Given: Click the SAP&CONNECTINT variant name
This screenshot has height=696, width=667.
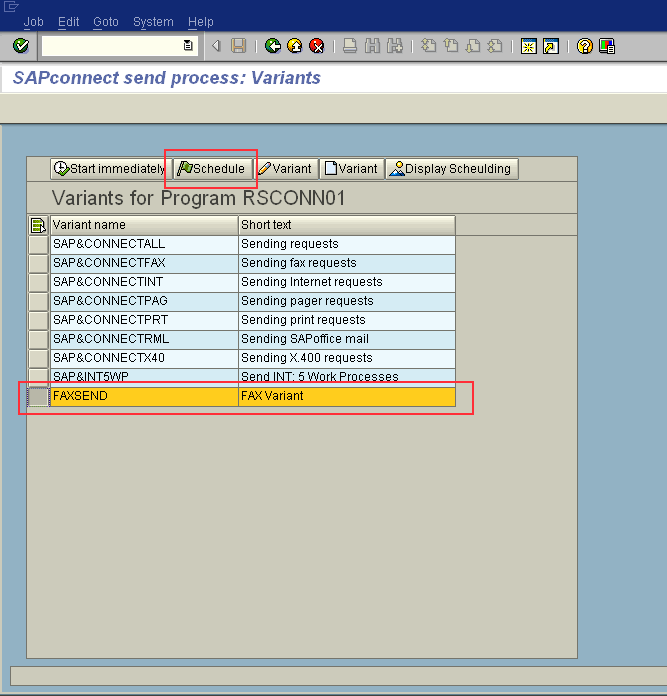Looking at the screenshot, I should (x=144, y=282).
